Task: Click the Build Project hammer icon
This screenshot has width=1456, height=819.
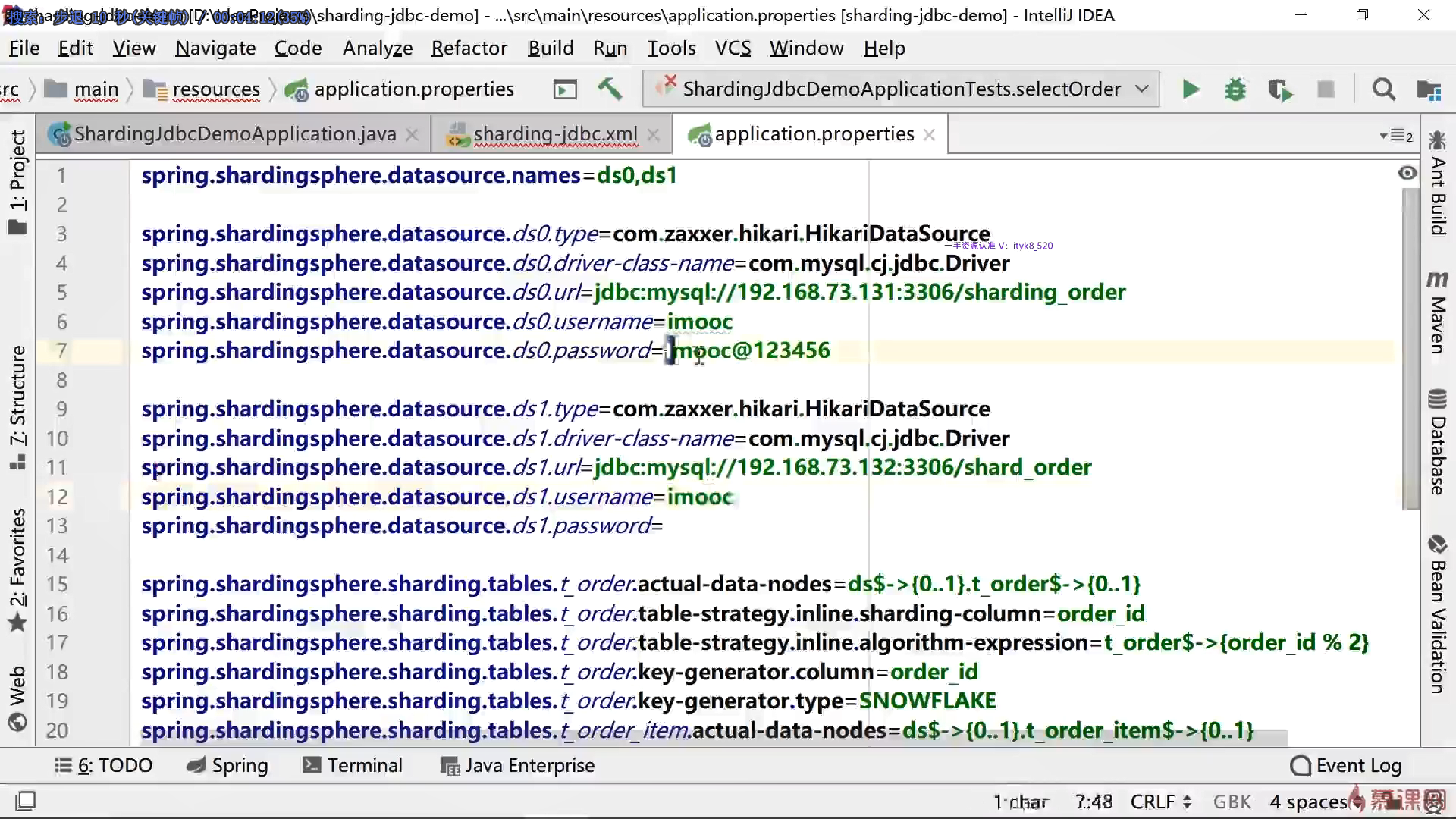Action: point(610,89)
